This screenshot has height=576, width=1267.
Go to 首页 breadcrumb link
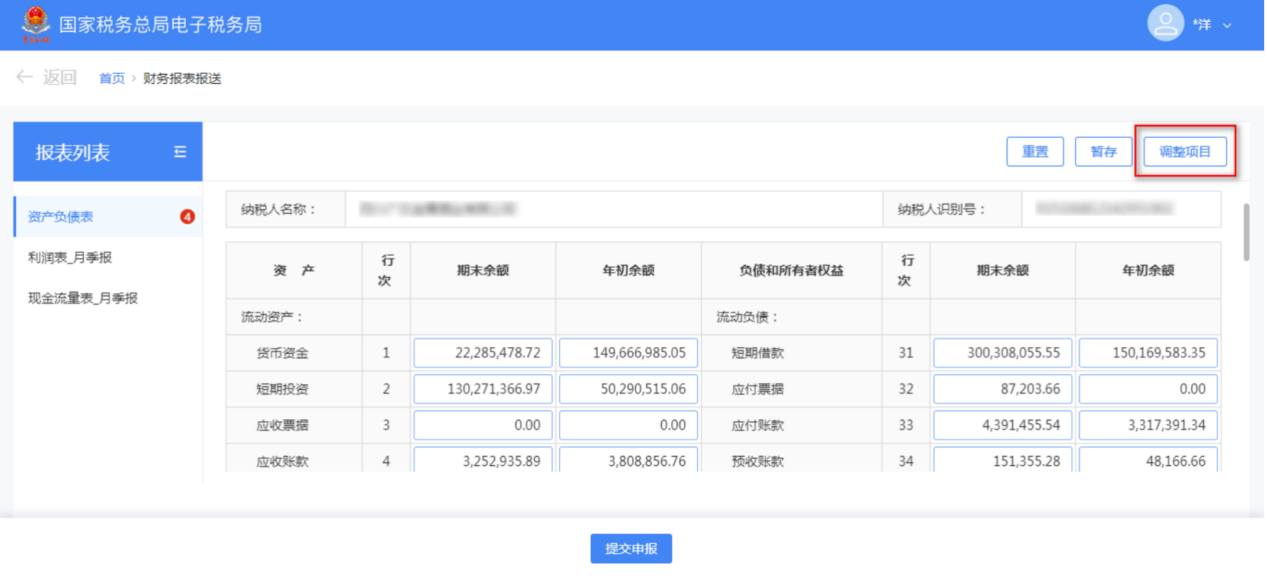[x=111, y=78]
